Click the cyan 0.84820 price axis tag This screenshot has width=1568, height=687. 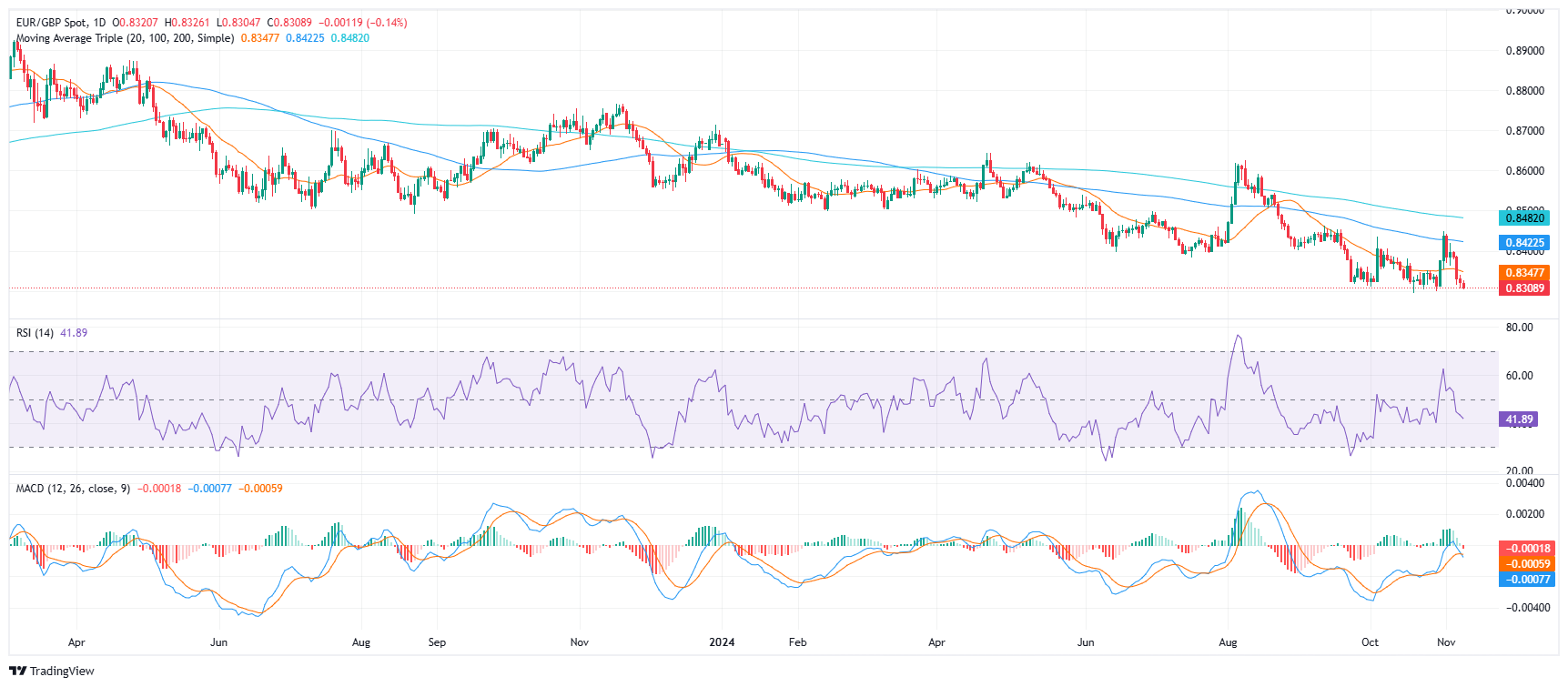coord(1524,218)
